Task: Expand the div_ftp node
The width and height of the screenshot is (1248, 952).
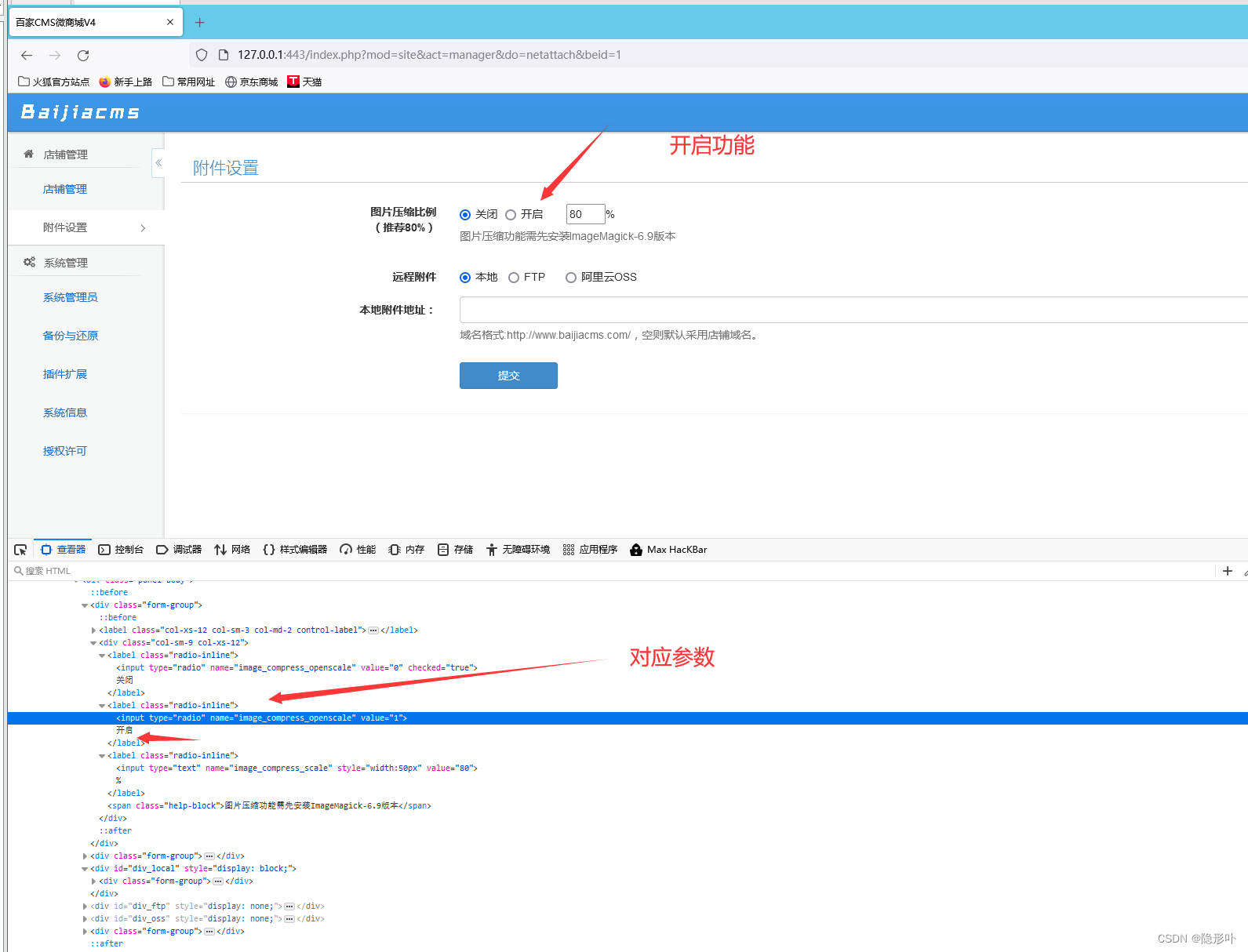Action: pyautogui.click(x=85, y=907)
